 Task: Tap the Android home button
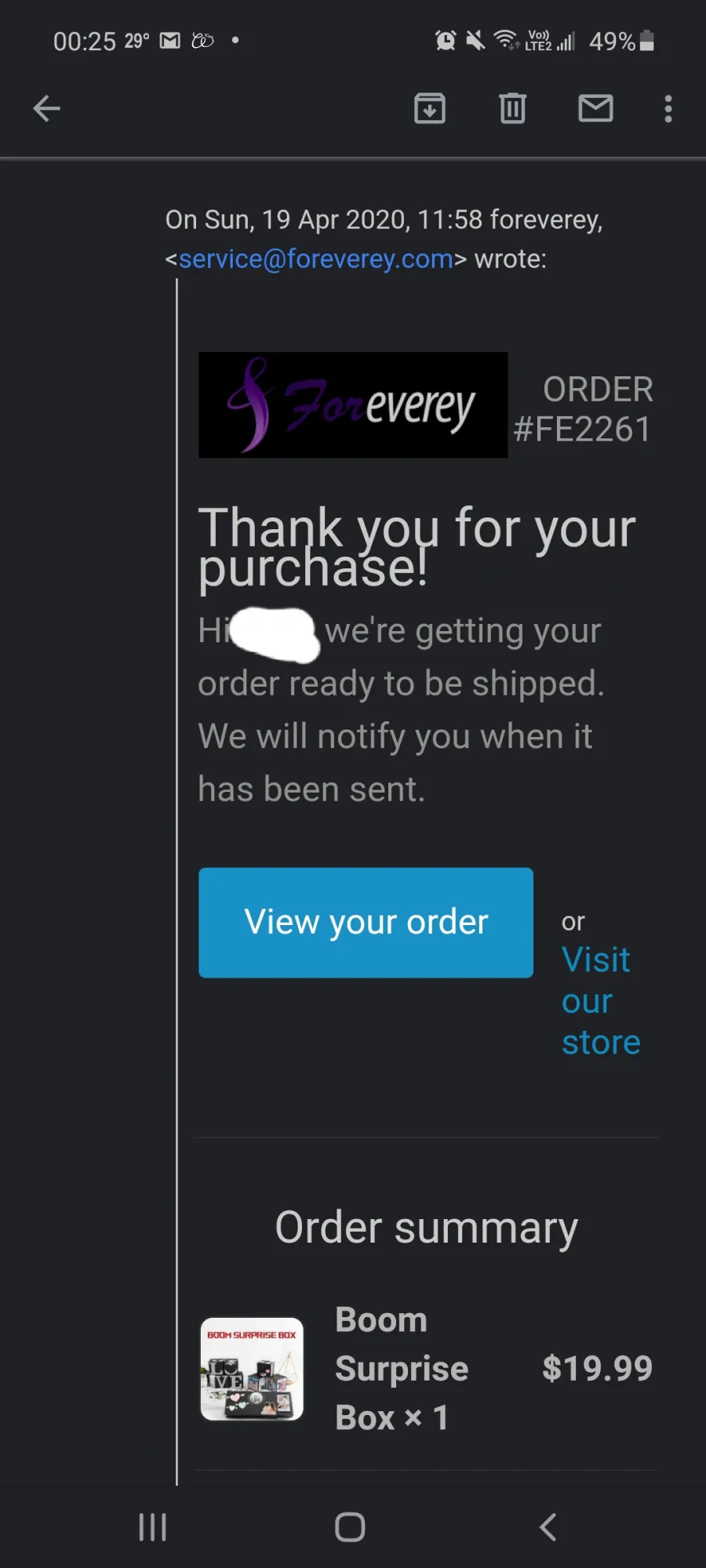[x=350, y=1527]
